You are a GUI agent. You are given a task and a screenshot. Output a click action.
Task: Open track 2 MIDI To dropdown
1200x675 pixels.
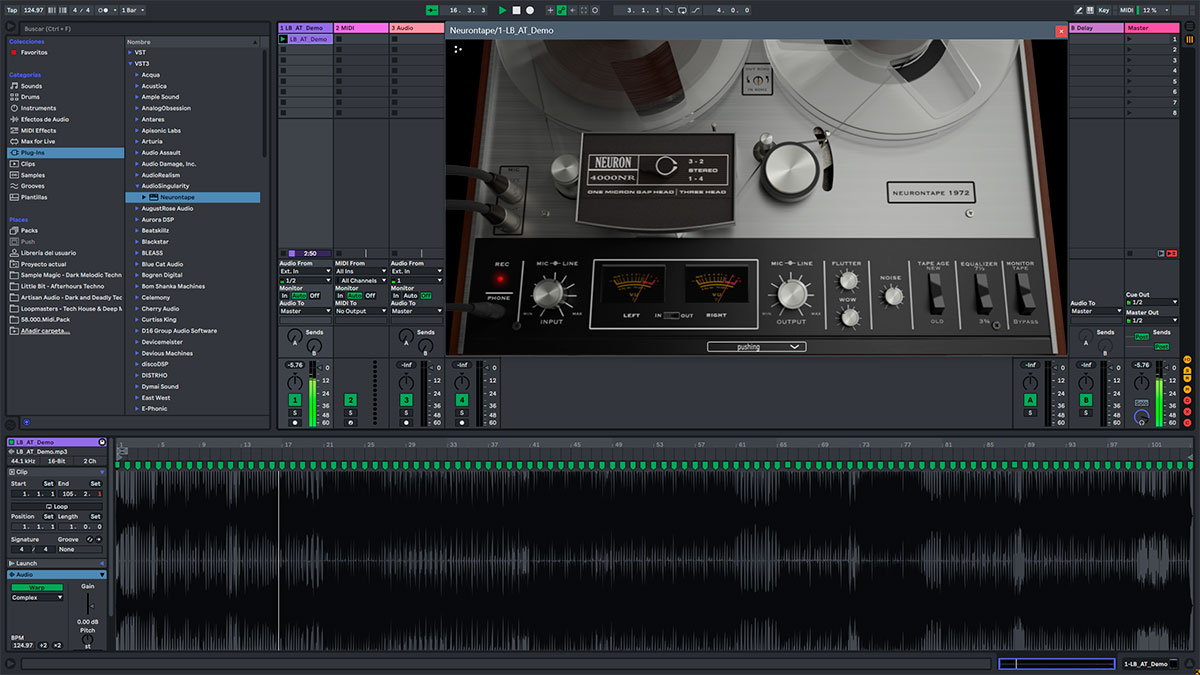coord(361,311)
